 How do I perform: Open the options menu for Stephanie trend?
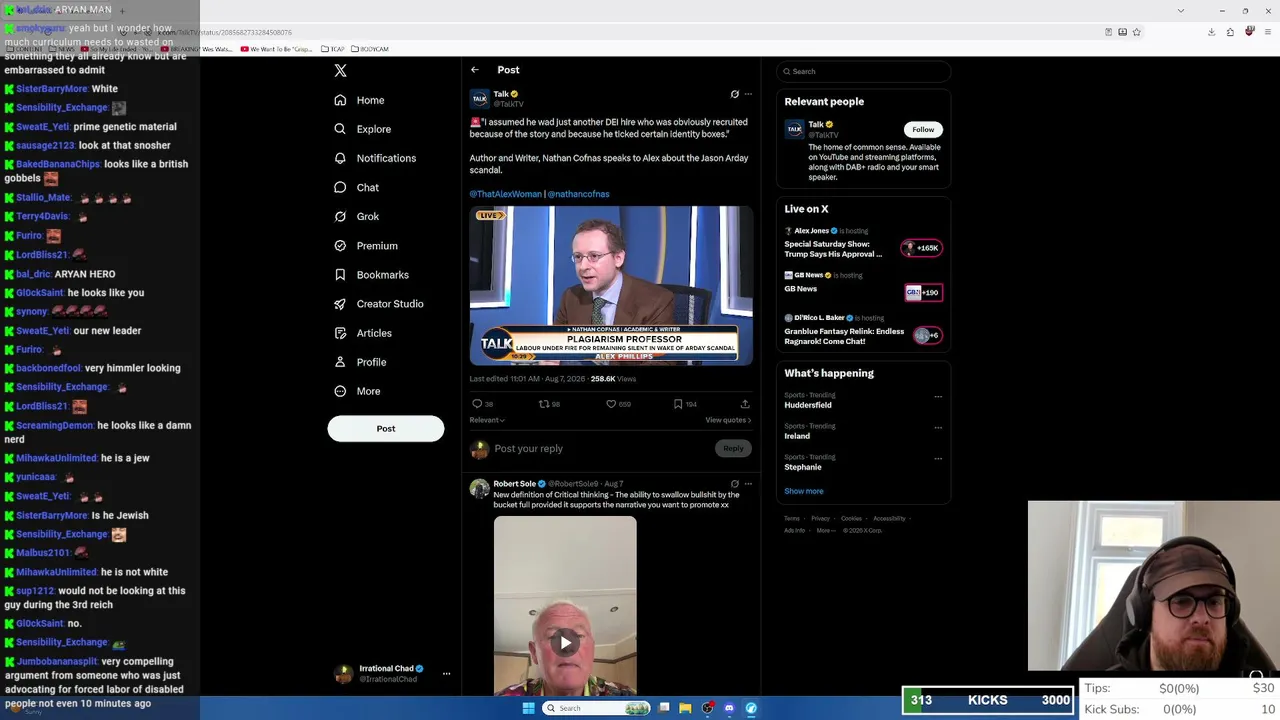pyautogui.click(x=938, y=459)
